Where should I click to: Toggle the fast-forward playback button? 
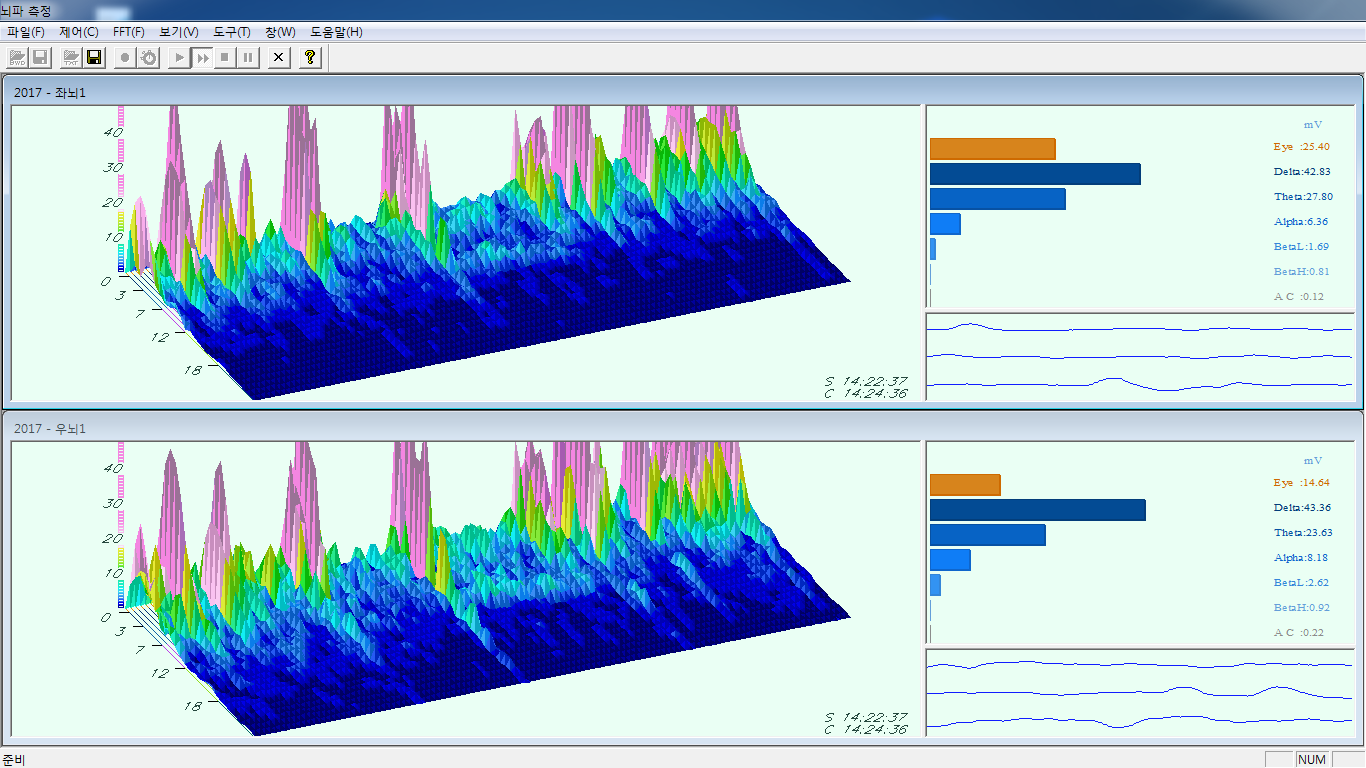[202, 58]
